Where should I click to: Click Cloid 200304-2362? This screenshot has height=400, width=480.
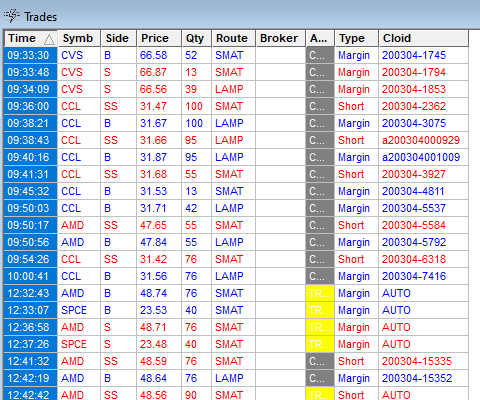click(x=414, y=106)
